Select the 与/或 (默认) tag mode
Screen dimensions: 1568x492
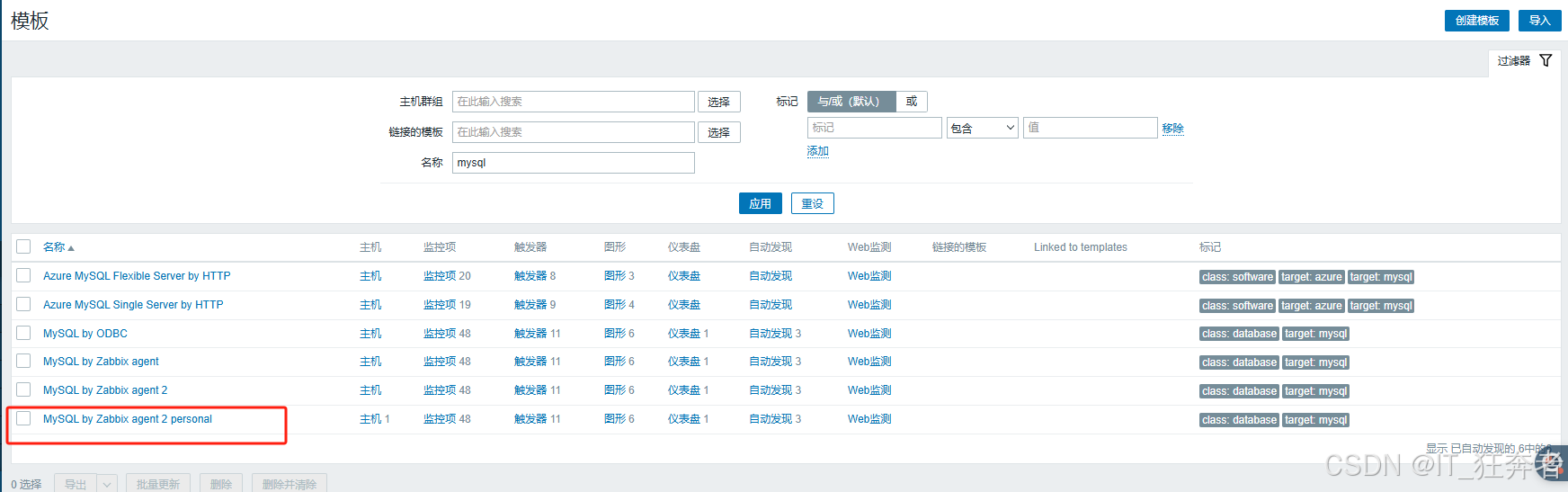tap(851, 102)
